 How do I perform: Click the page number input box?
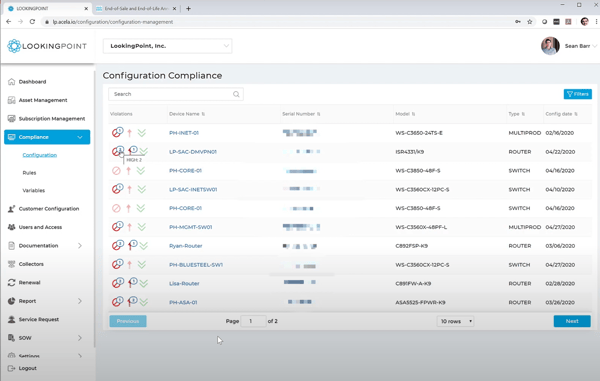point(254,321)
